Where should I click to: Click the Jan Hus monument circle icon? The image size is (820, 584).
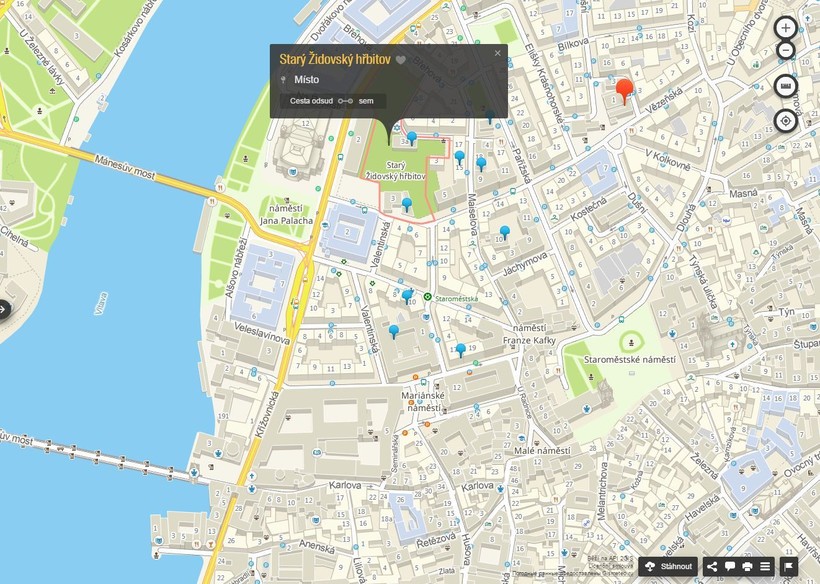click(x=631, y=342)
